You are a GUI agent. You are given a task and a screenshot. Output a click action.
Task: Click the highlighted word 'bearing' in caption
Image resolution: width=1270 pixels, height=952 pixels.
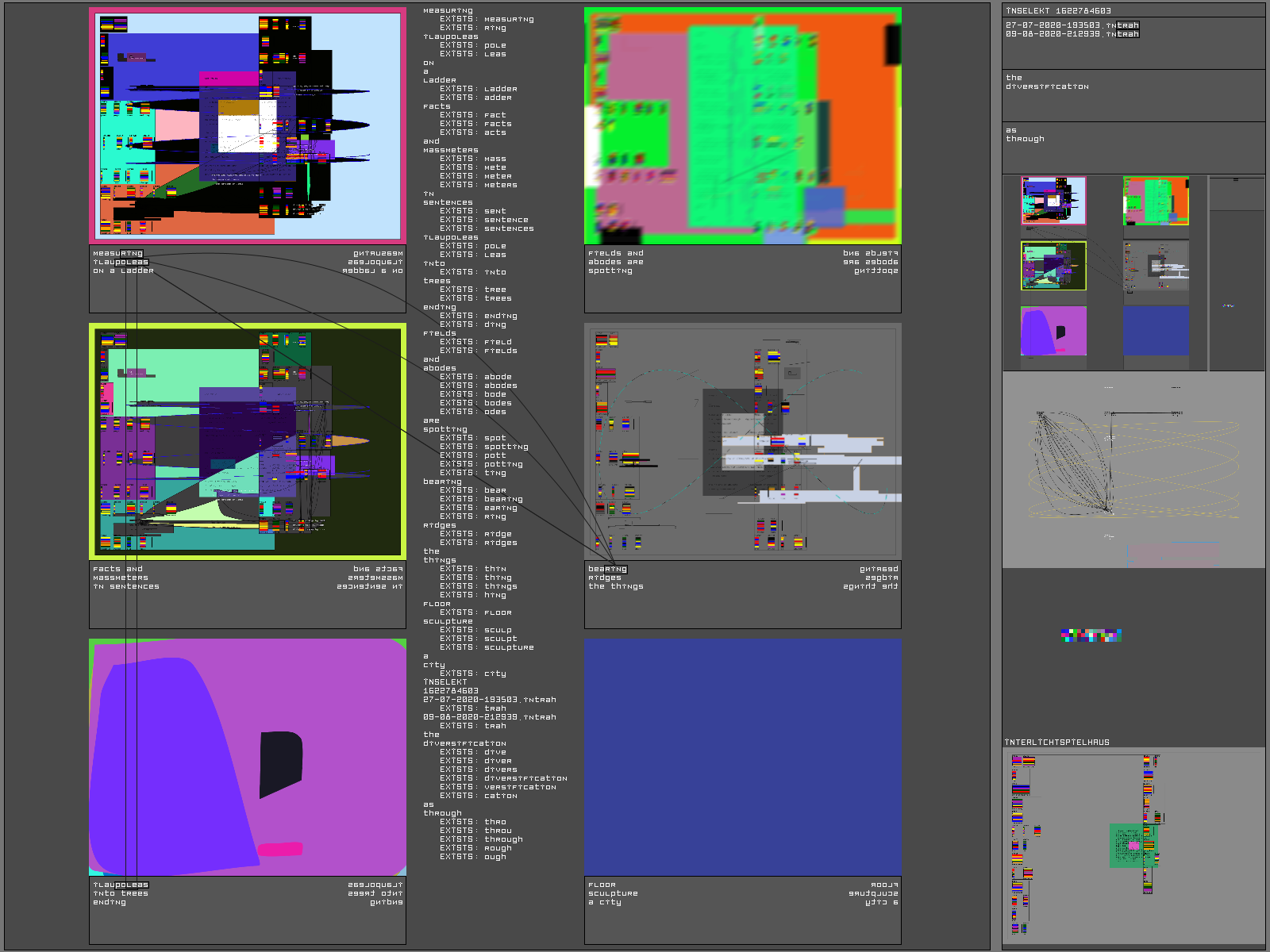click(x=607, y=569)
